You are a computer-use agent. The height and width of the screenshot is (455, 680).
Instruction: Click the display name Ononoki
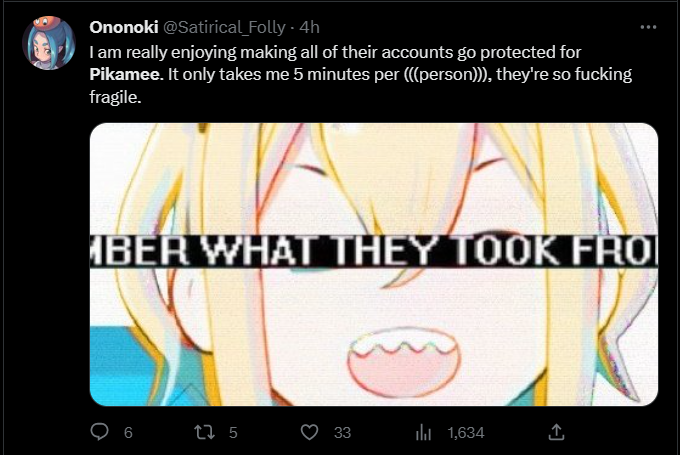117,26
